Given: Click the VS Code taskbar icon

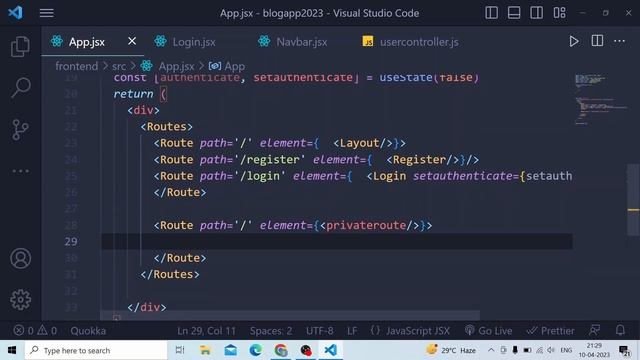Looking at the screenshot, I should click(x=331, y=350).
